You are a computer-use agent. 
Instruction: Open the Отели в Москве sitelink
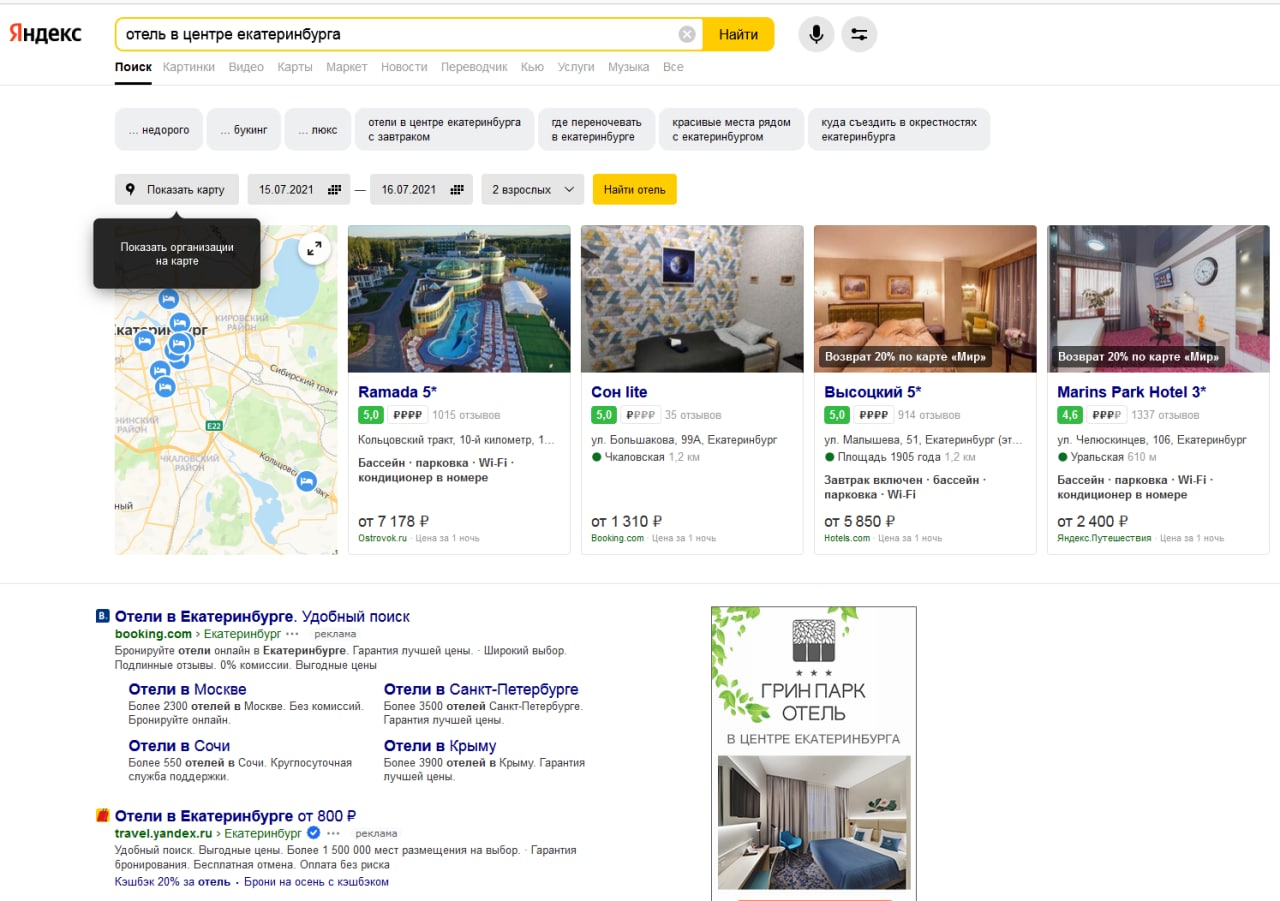tap(187, 689)
